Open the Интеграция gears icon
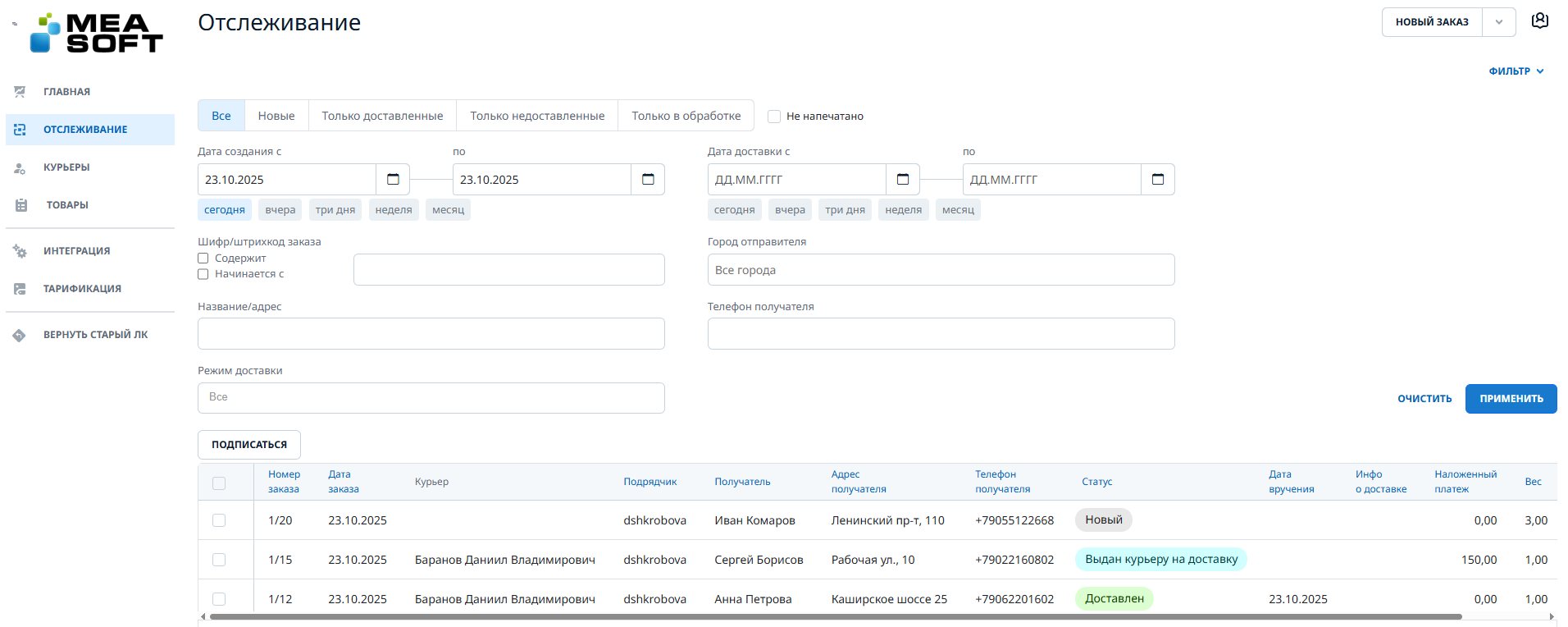1568x627 pixels. [21, 251]
